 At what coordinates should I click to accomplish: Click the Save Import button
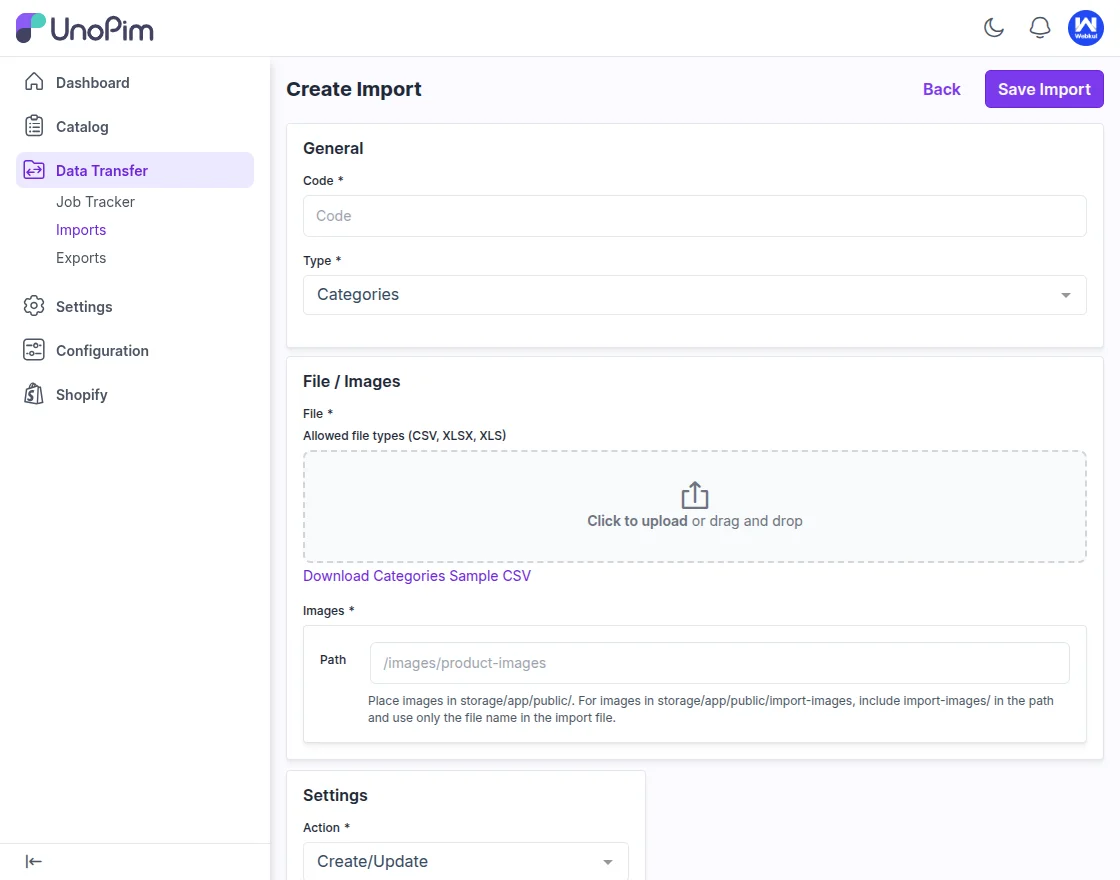(x=1044, y=89)
